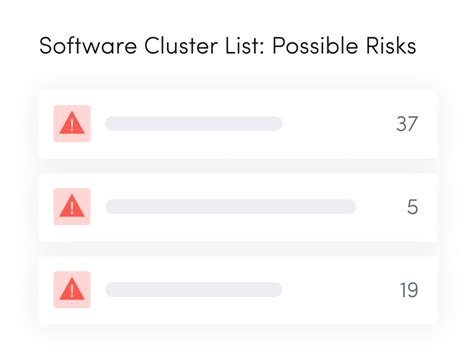Select the long placeholder bar in second row
The image size is (474, 364).
click(231, 207)
